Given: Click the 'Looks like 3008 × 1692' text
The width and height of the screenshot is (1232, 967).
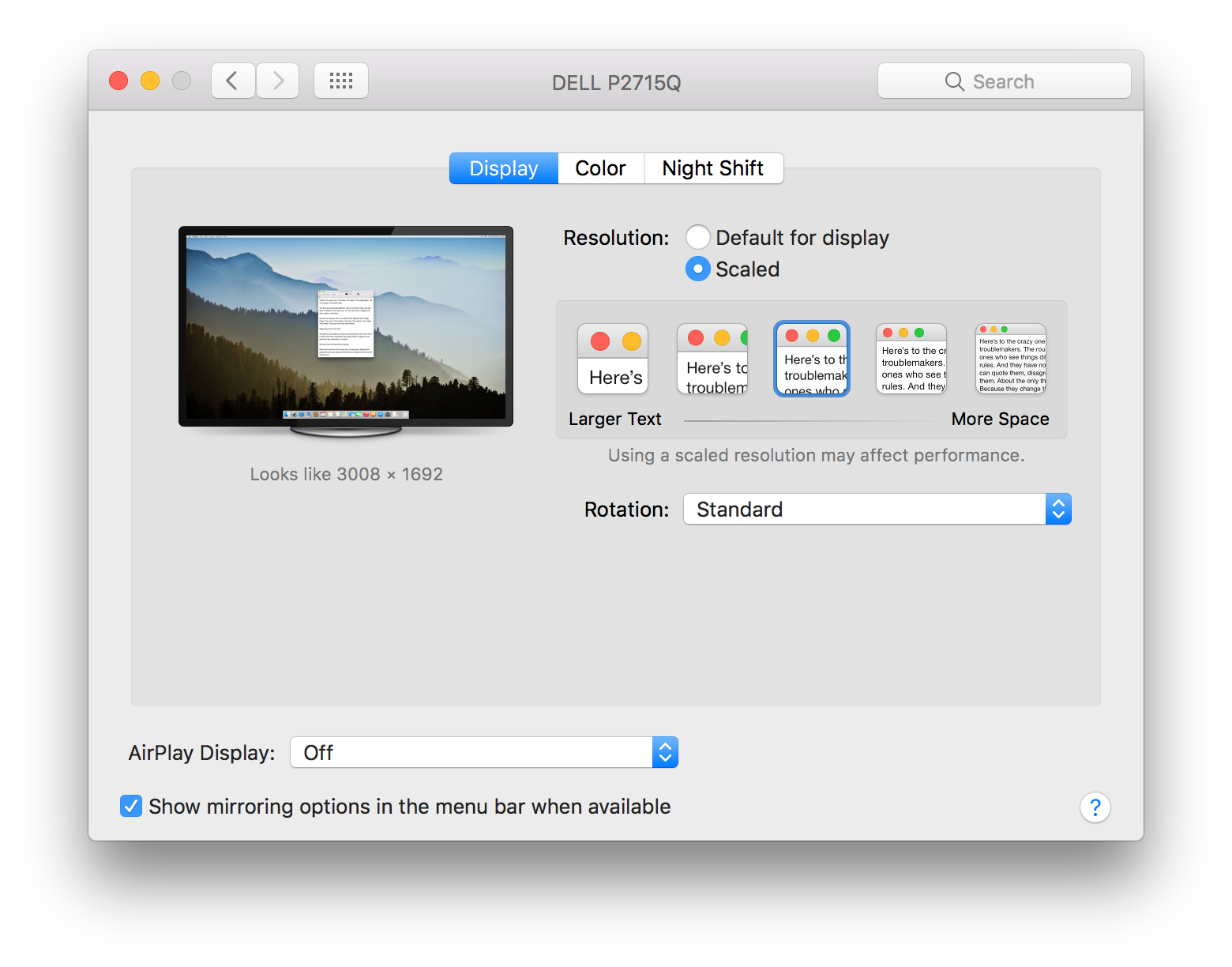Looking at the screenshot, I should point(347,474).
